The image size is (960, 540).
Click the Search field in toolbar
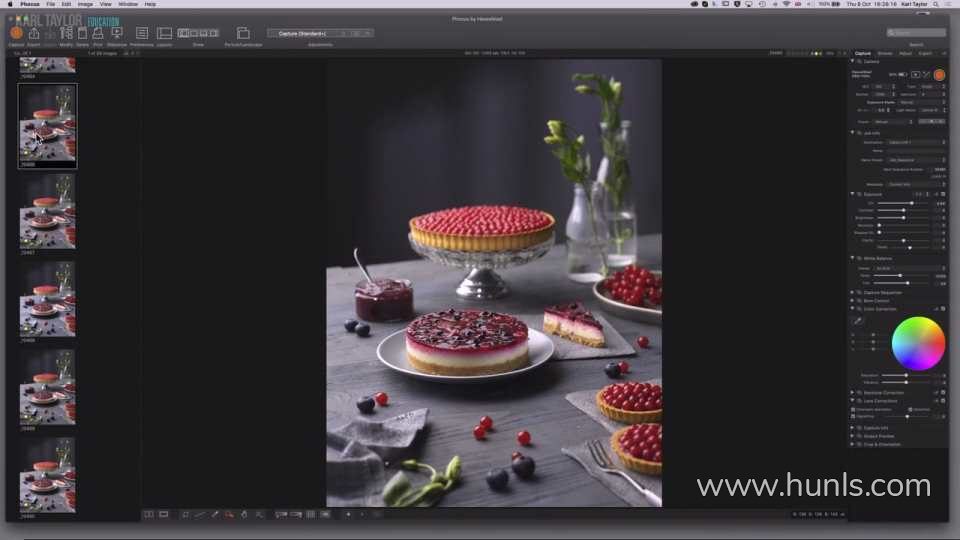(917, 33)
